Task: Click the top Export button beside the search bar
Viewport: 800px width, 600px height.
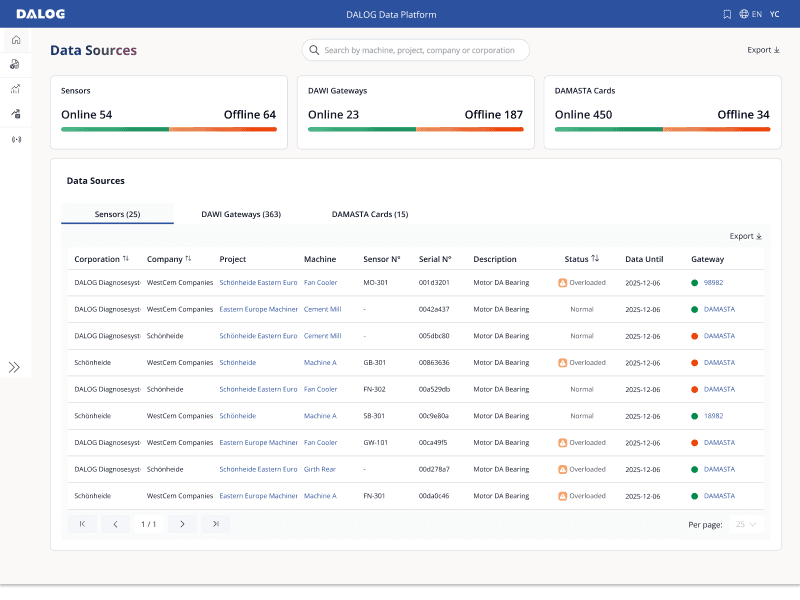Action: coord(763,50)
